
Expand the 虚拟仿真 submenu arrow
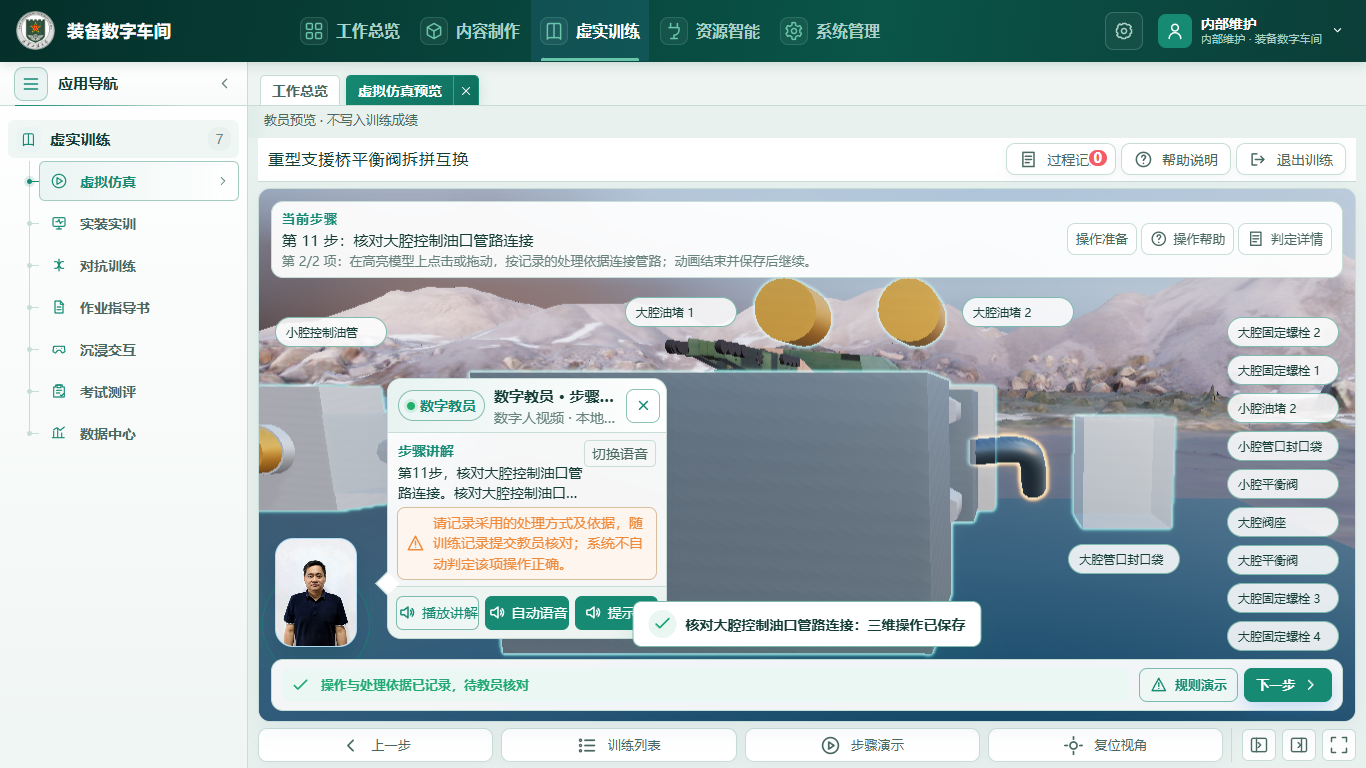(x=222, y=181)
